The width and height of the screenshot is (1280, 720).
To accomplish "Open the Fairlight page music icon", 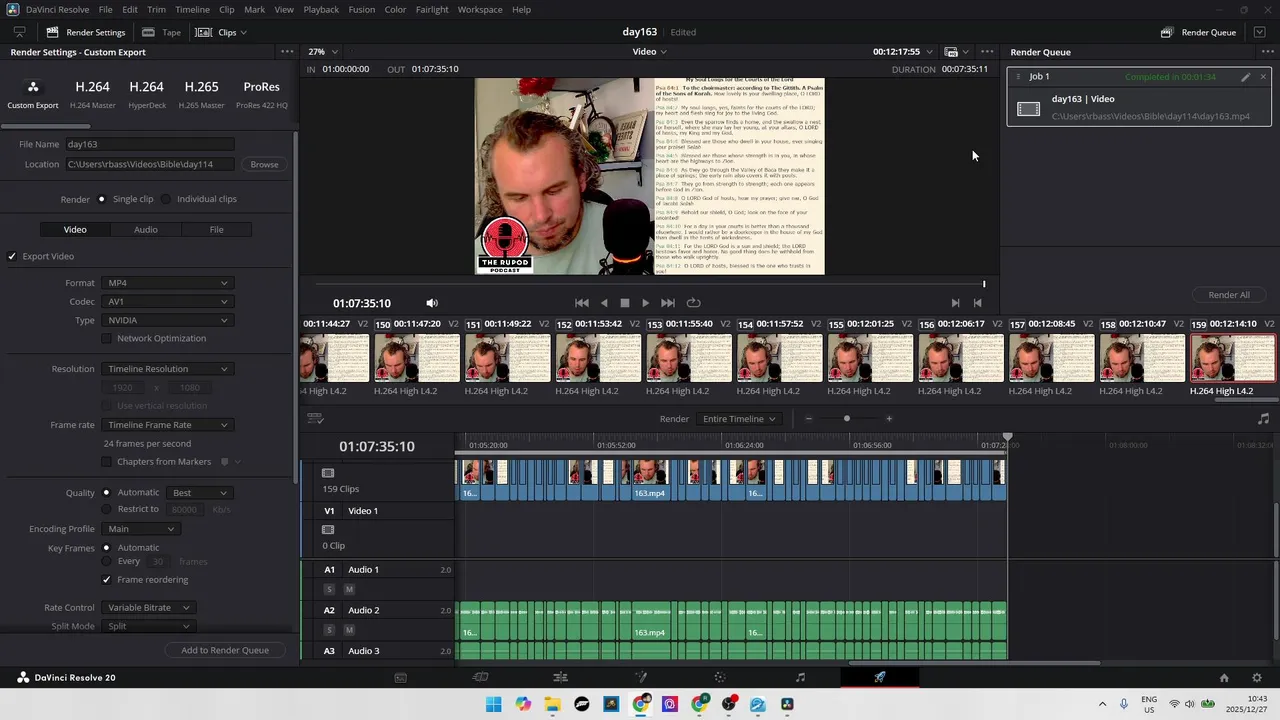I will click(x=800, y=678).
